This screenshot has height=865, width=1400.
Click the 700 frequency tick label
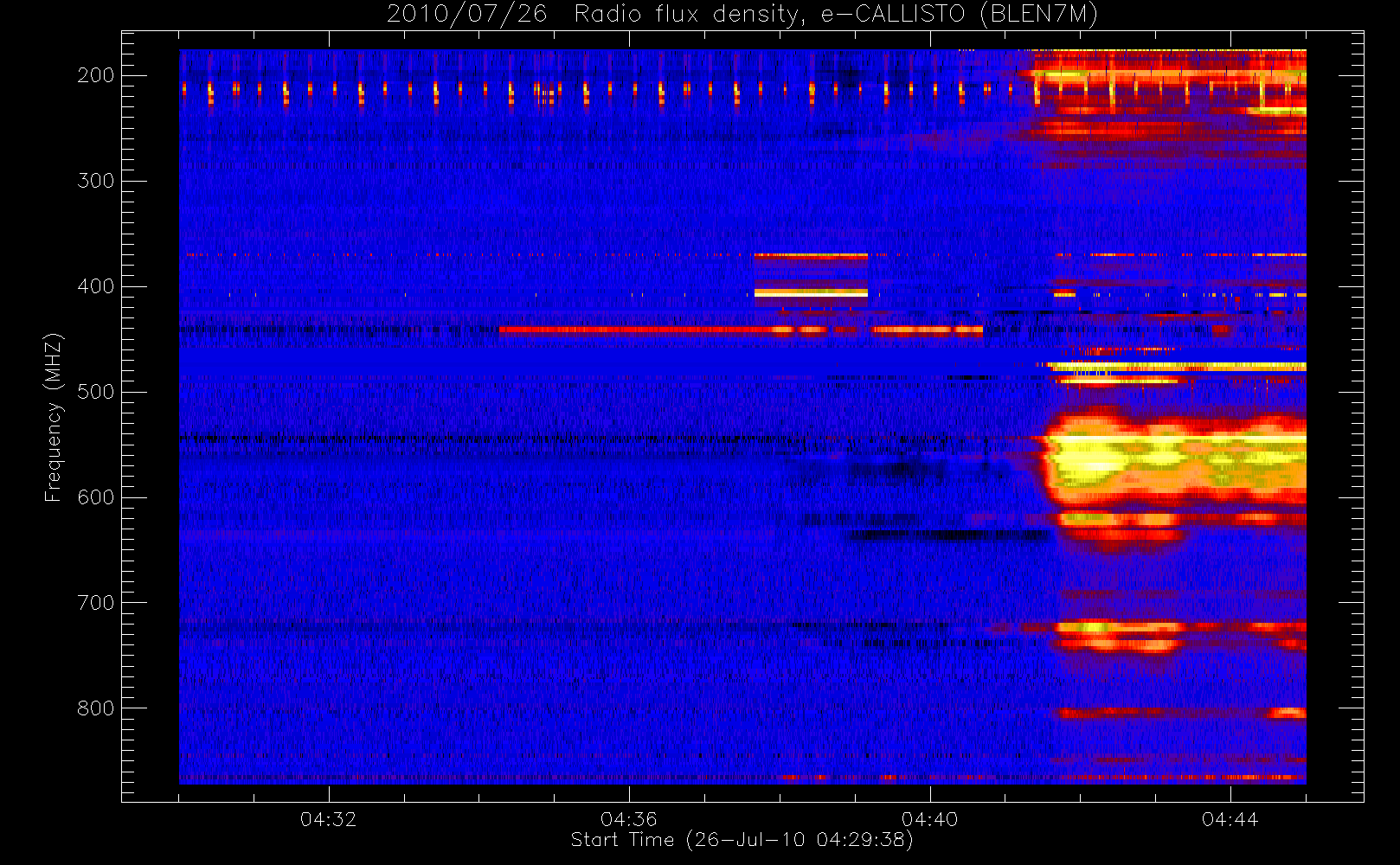95,603
